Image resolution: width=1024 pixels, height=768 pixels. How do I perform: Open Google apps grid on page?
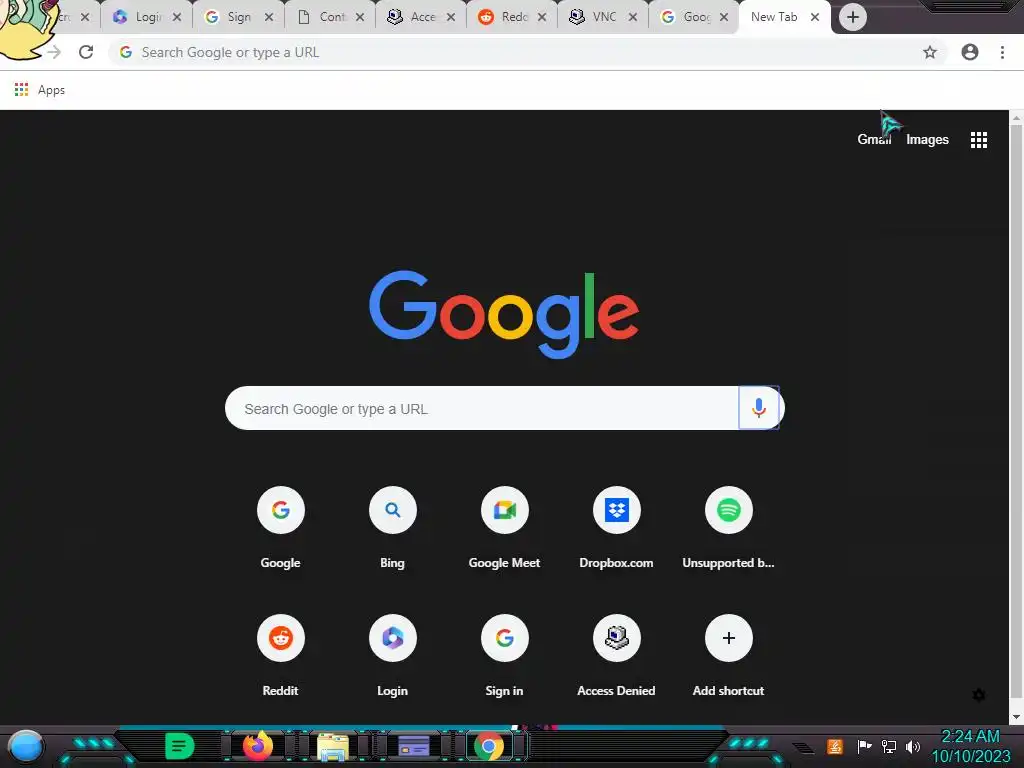point(978,140)
